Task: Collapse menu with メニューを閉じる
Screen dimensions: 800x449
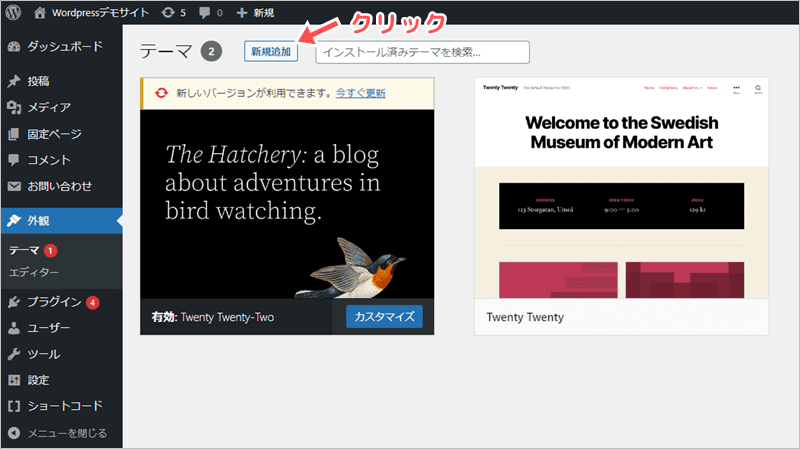Action: (58, 433)
